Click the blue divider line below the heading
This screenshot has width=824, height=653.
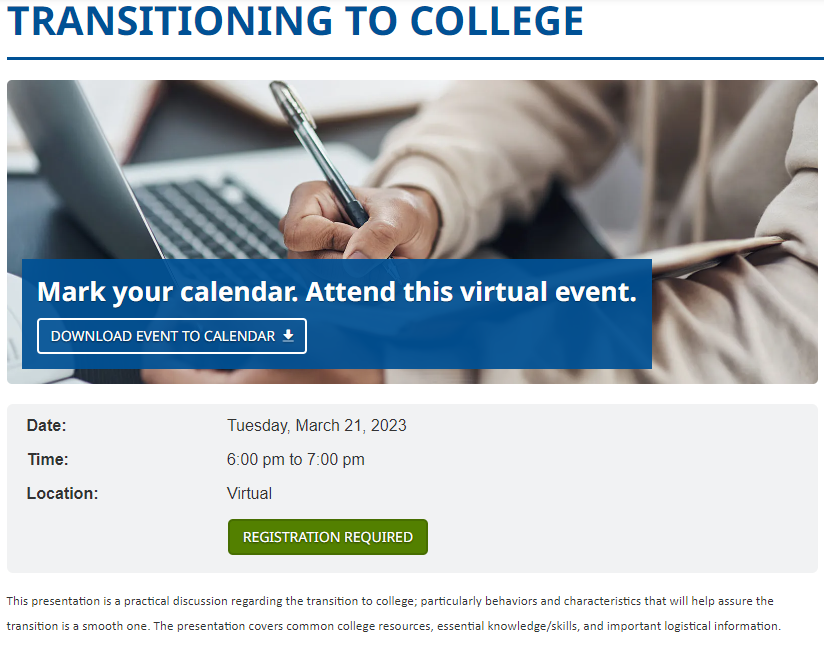pyautogui.click(x=415, y=58)
